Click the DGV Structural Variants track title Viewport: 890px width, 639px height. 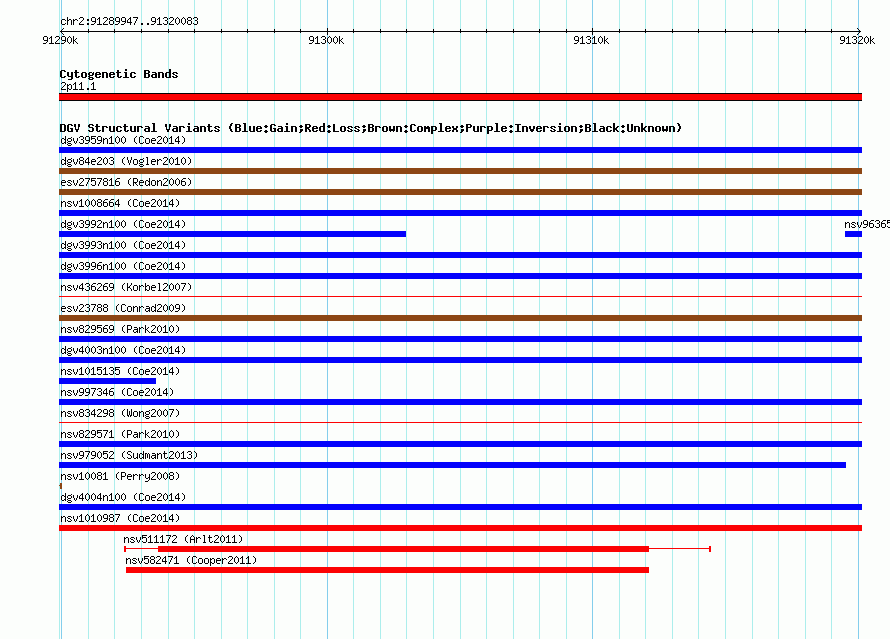coord(371,128)
